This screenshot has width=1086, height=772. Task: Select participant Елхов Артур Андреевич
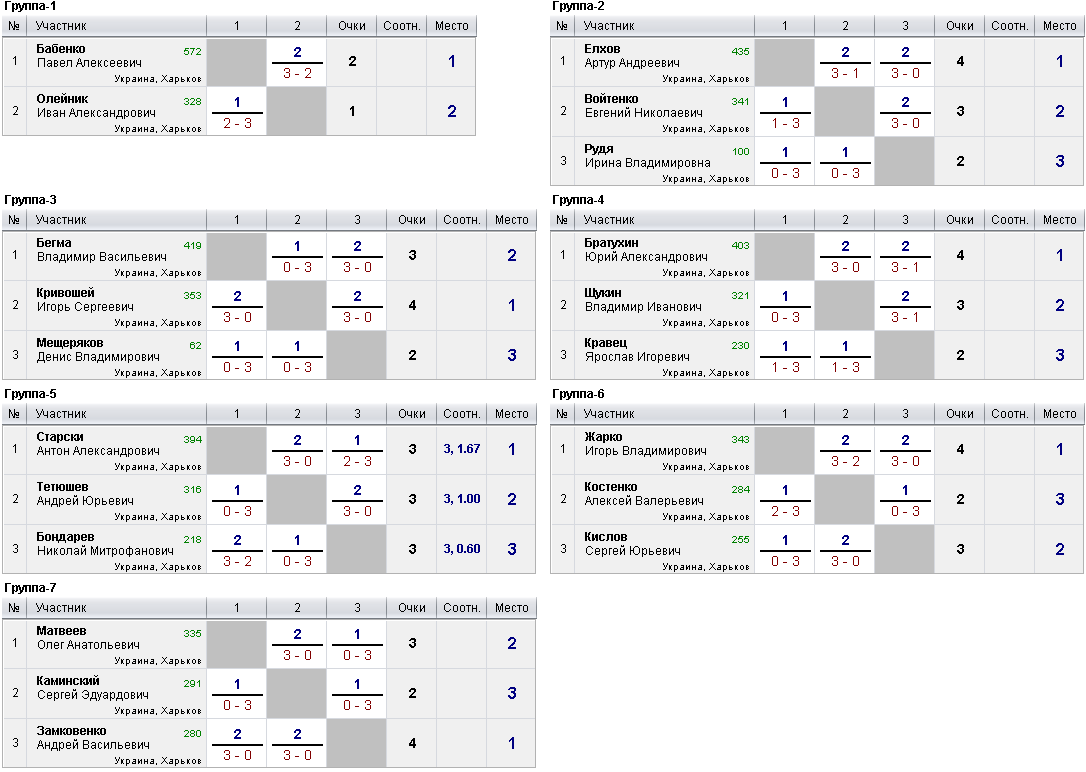(632, 56)
